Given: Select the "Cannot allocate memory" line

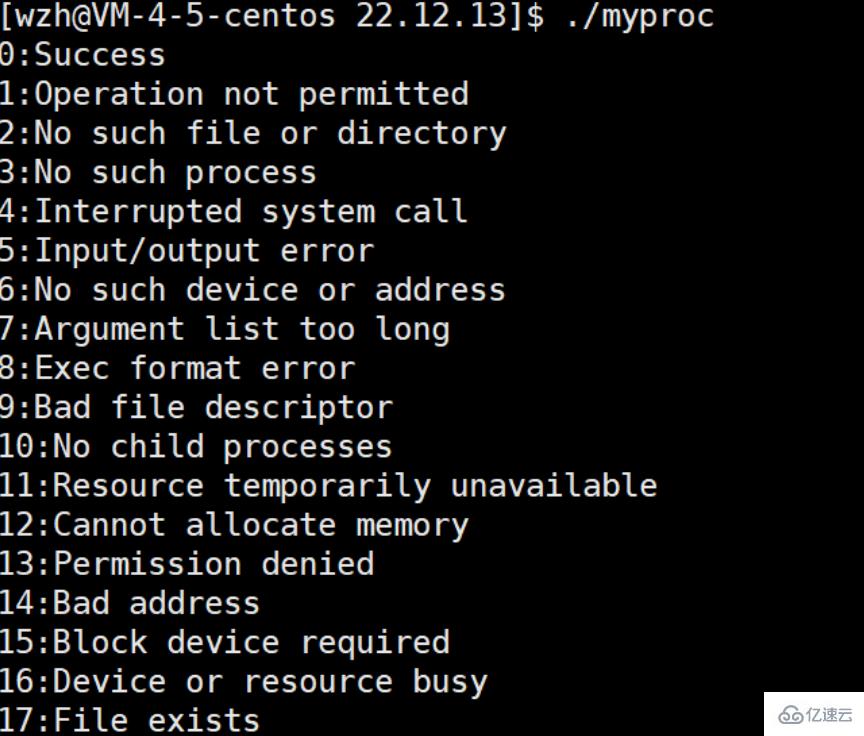Looking at the screenshot, I should pos(234,524).
